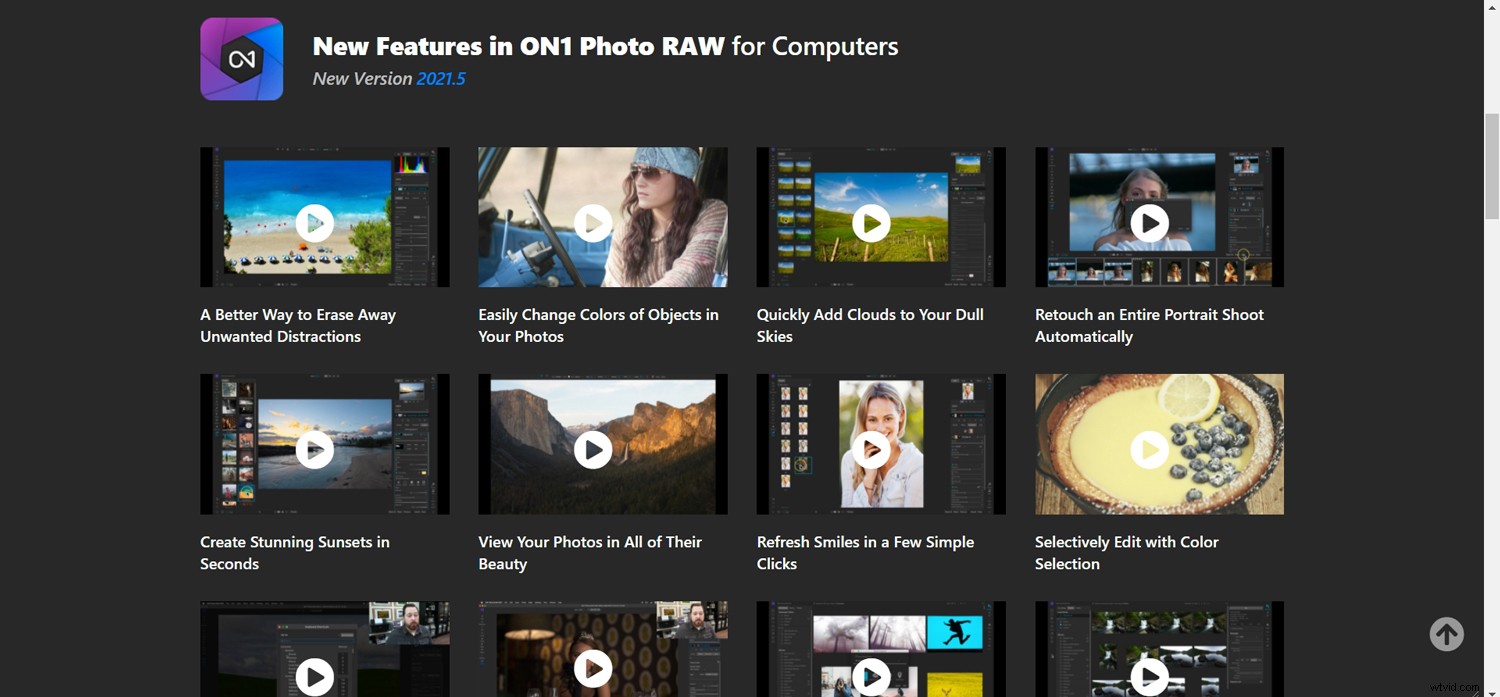Open the 'A Better Way to Erase Away Unwanted Distractions' title link
Viewport: 1500px width, 697px height.
click(x=298, y=325)
